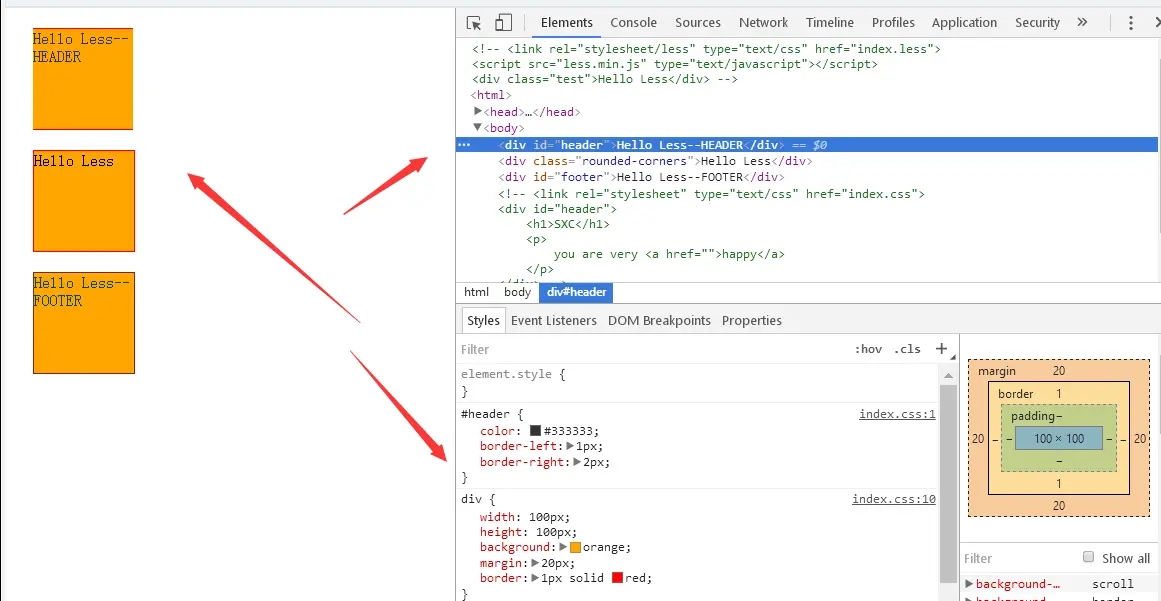
Task: Select the DOM Breakpoints sub-tab
Action: (x=659, y=320)
